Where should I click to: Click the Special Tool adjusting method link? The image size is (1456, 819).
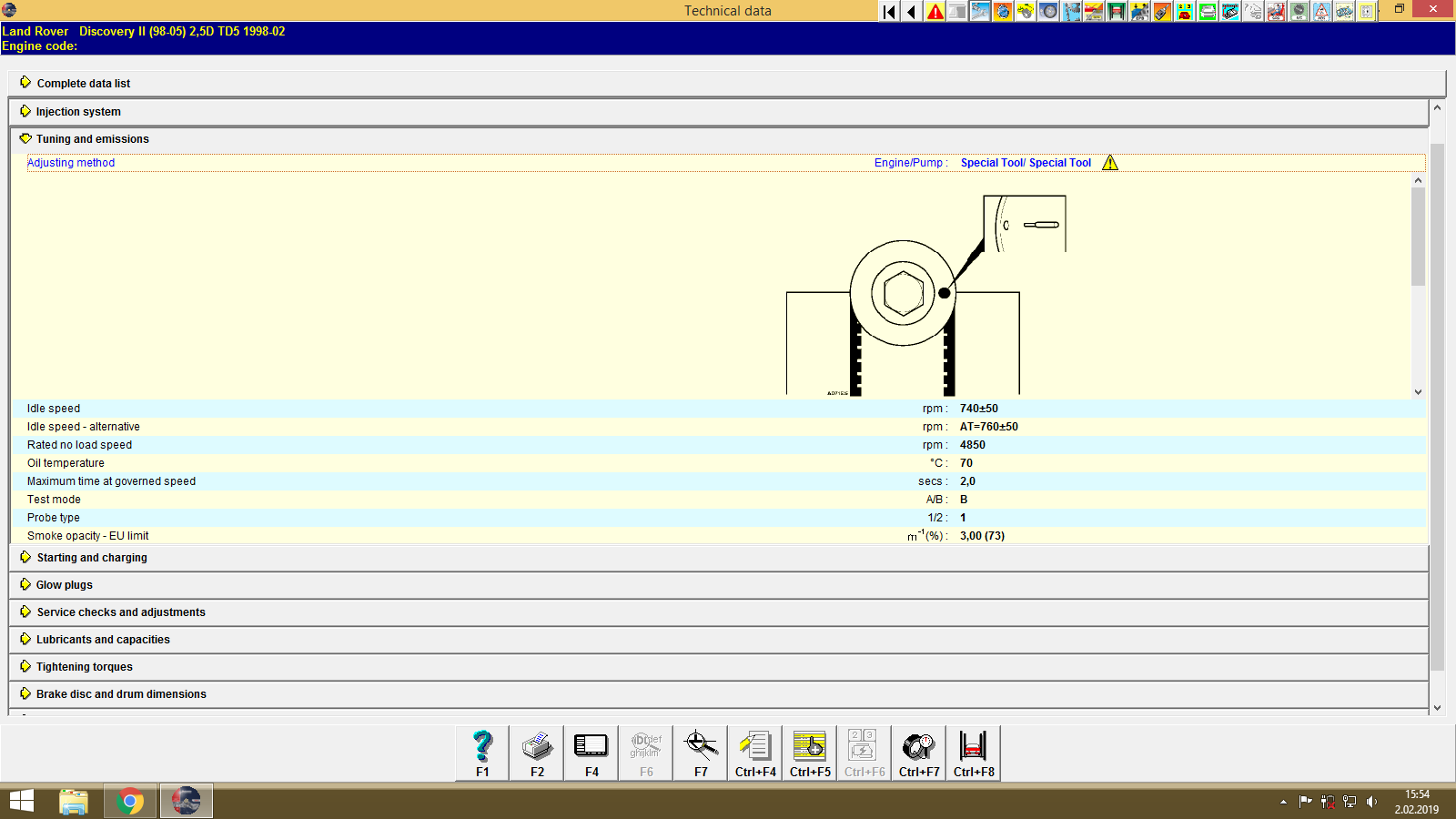coord(1026,162)
